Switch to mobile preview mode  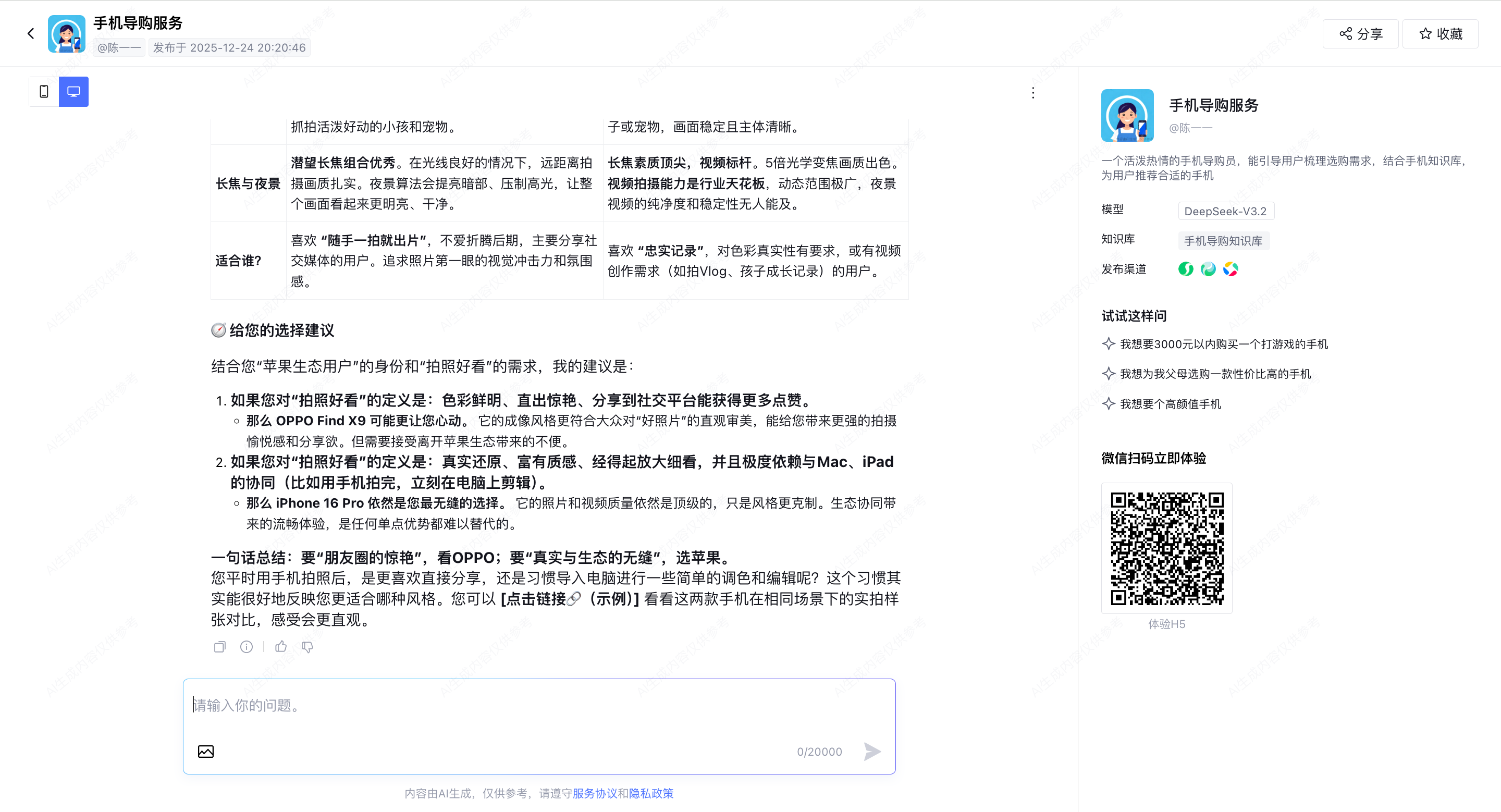pos(44,91)
